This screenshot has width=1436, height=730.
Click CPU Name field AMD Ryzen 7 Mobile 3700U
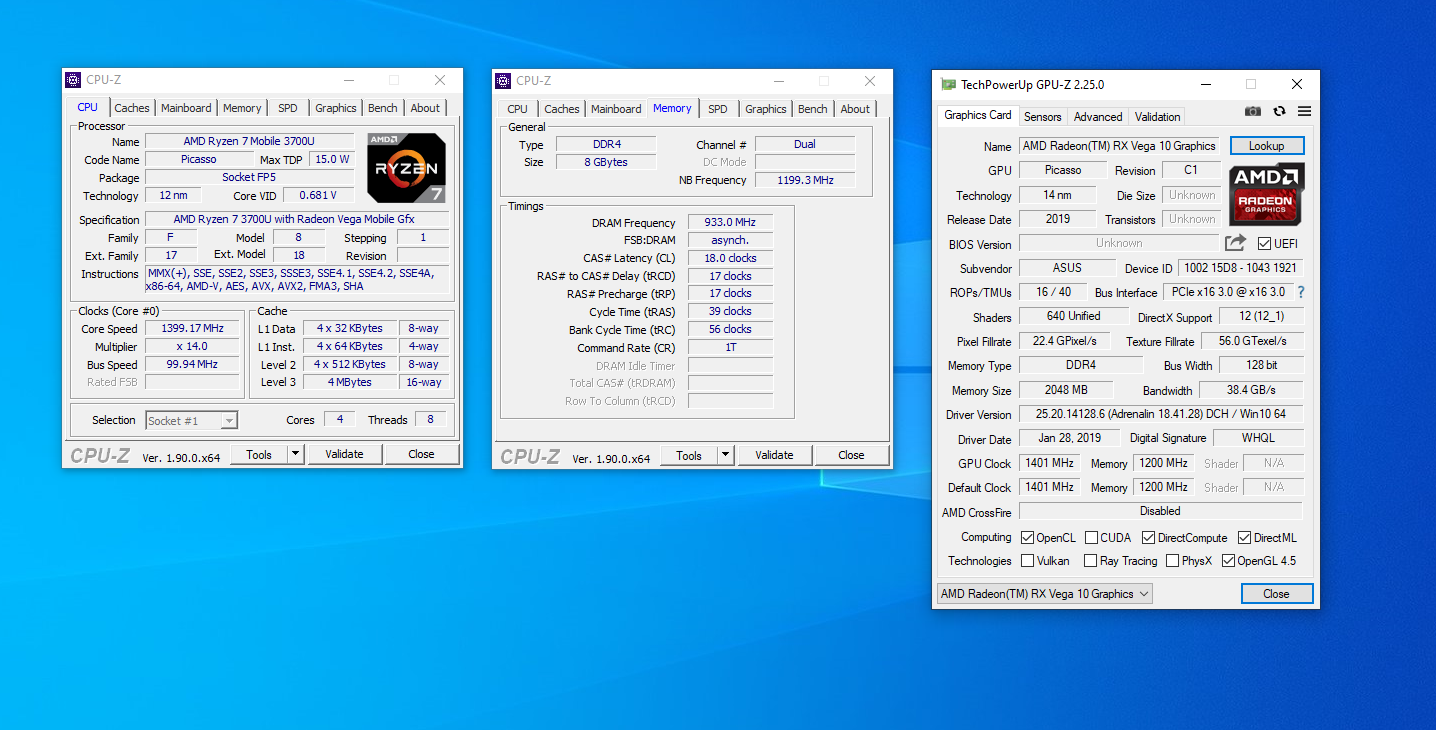pos(249,142)
